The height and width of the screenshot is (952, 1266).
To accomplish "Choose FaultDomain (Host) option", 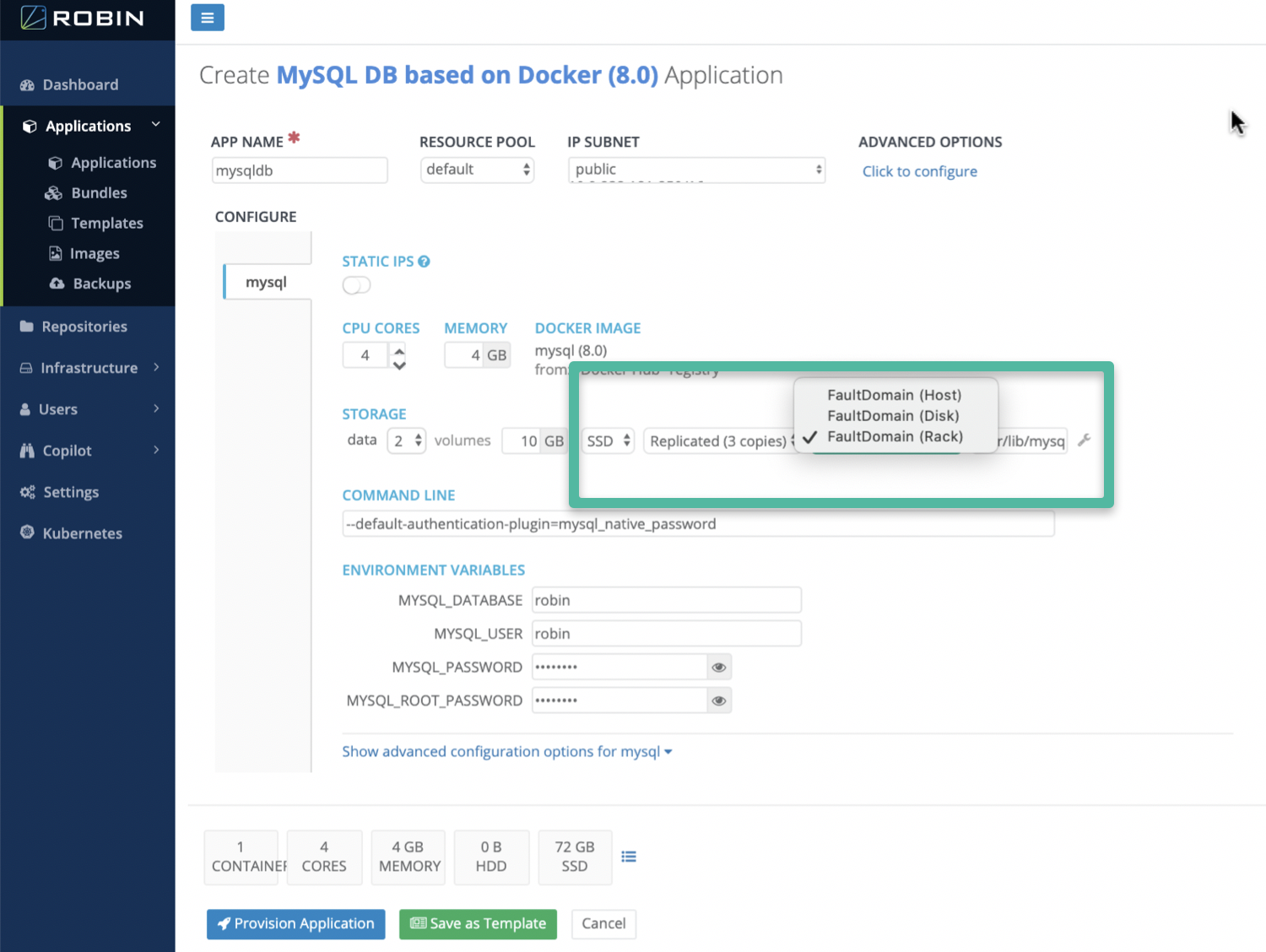I will pyautogui.click(x=895, y=395).
